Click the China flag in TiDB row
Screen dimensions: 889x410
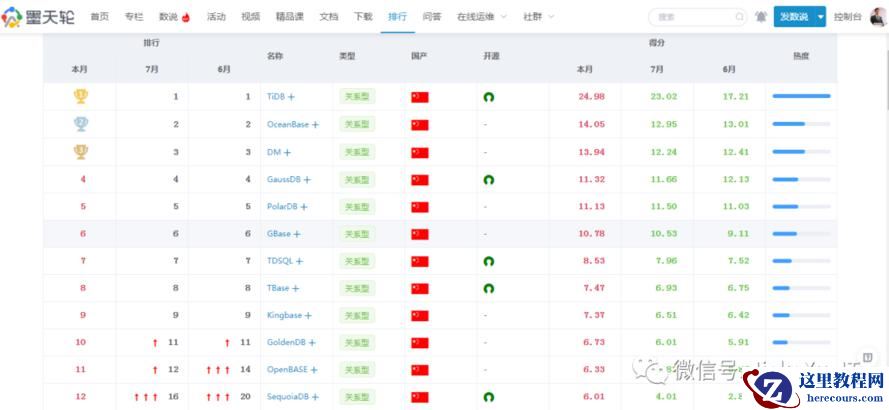pyautogui.click(x=420, y=97)
